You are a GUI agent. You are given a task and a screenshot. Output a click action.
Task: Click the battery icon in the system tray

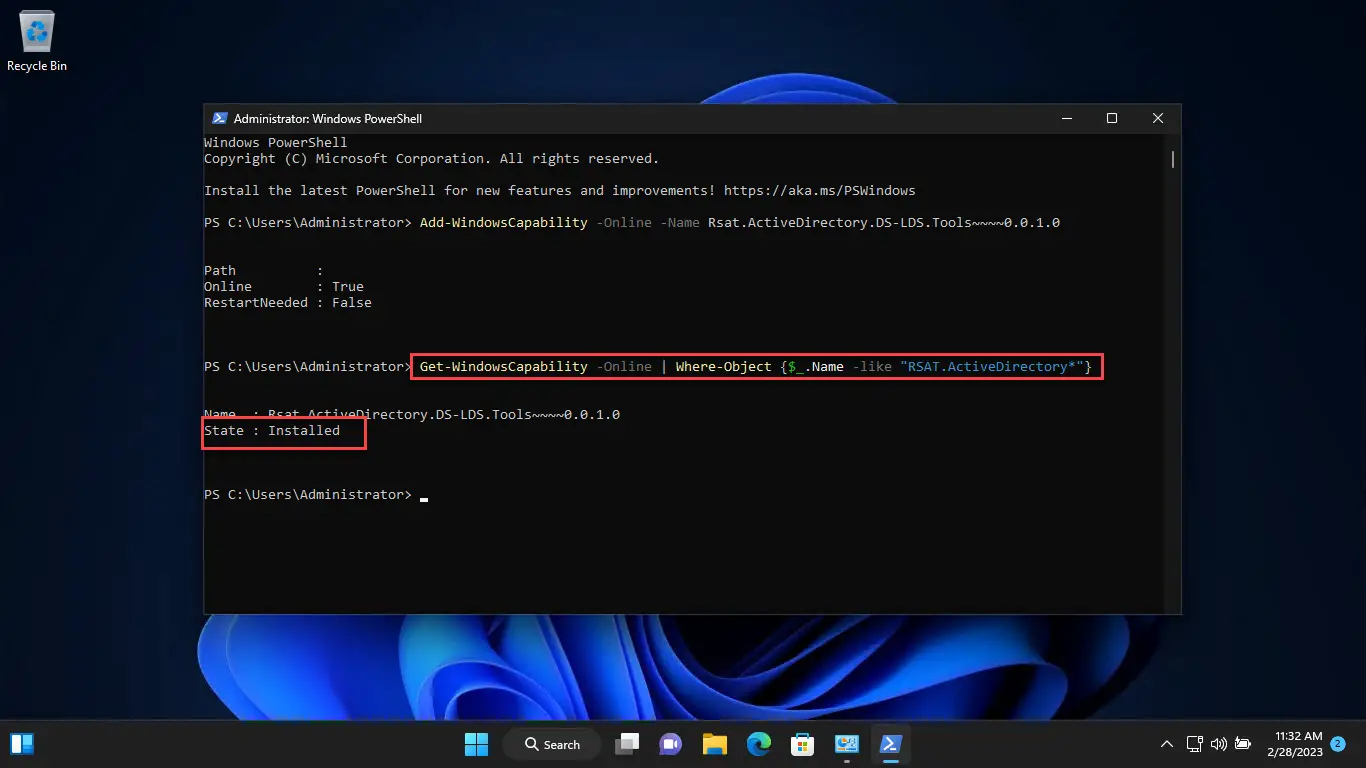[1243, 744]
